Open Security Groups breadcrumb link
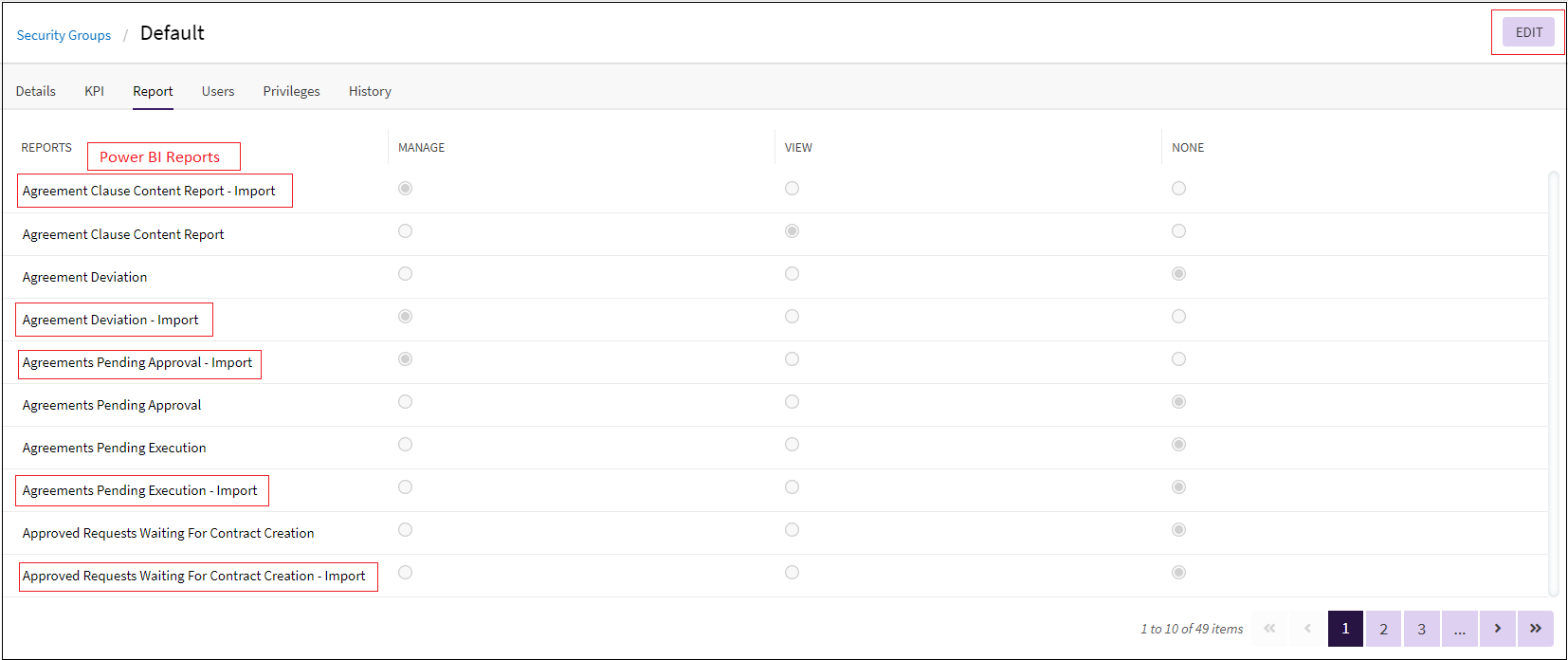 pyautogui.click(x=64, y=35)
